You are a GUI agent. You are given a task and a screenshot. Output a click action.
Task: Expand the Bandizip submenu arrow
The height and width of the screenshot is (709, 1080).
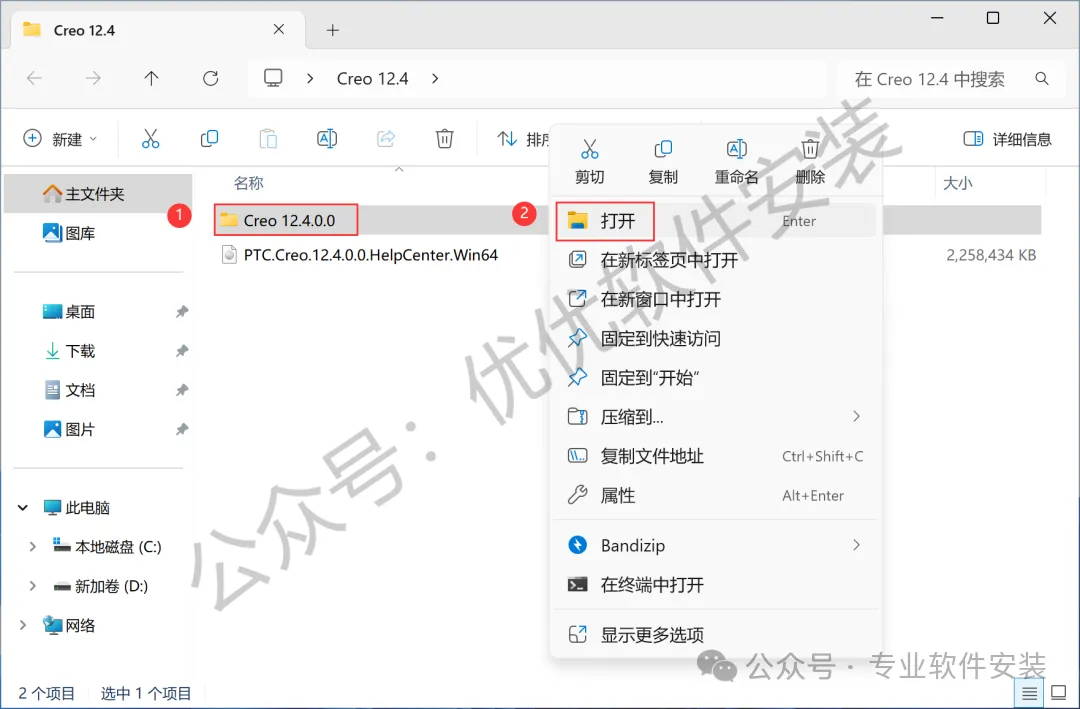[856, 545]
